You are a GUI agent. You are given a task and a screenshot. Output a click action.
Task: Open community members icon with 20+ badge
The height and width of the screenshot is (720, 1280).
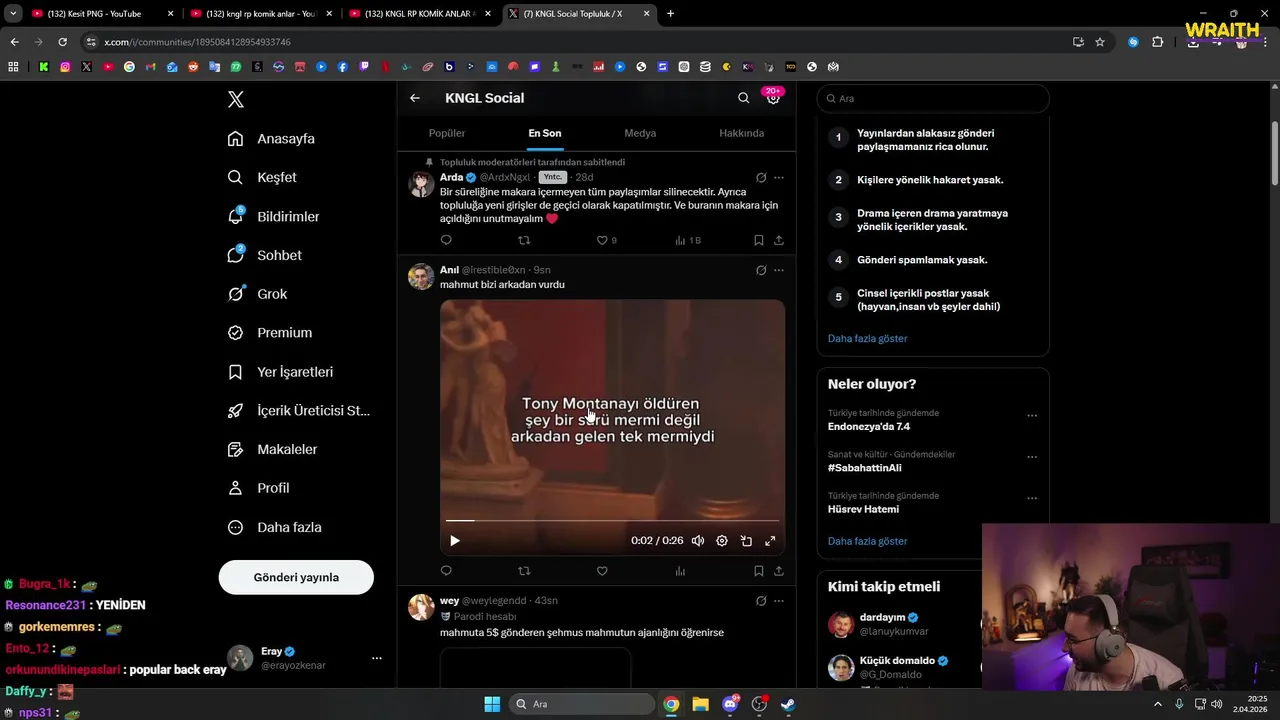coord(773,97)
